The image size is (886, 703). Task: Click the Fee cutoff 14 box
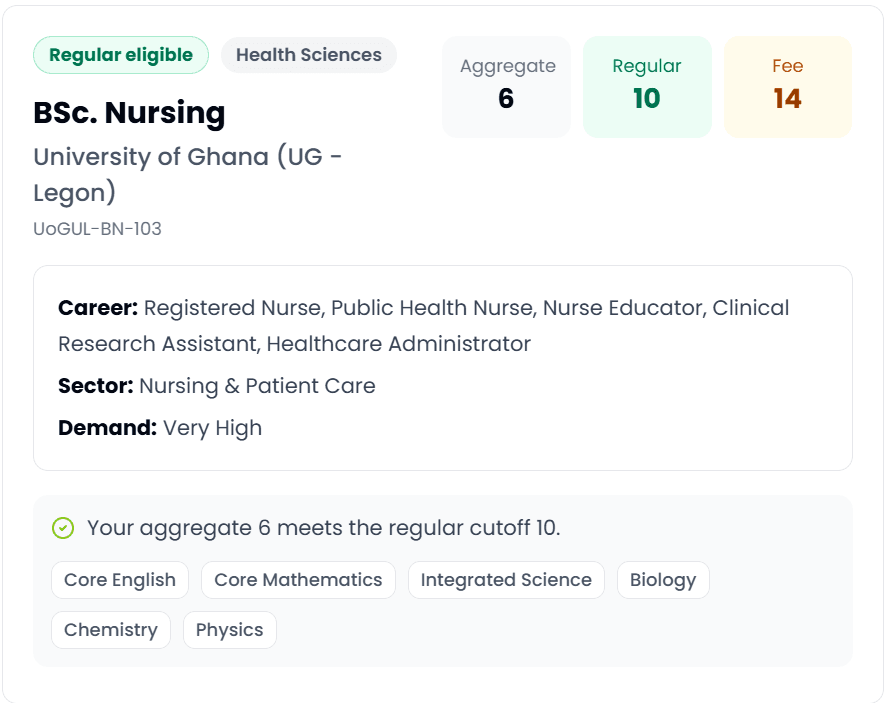pyautogui.click(x=788, y=87)
